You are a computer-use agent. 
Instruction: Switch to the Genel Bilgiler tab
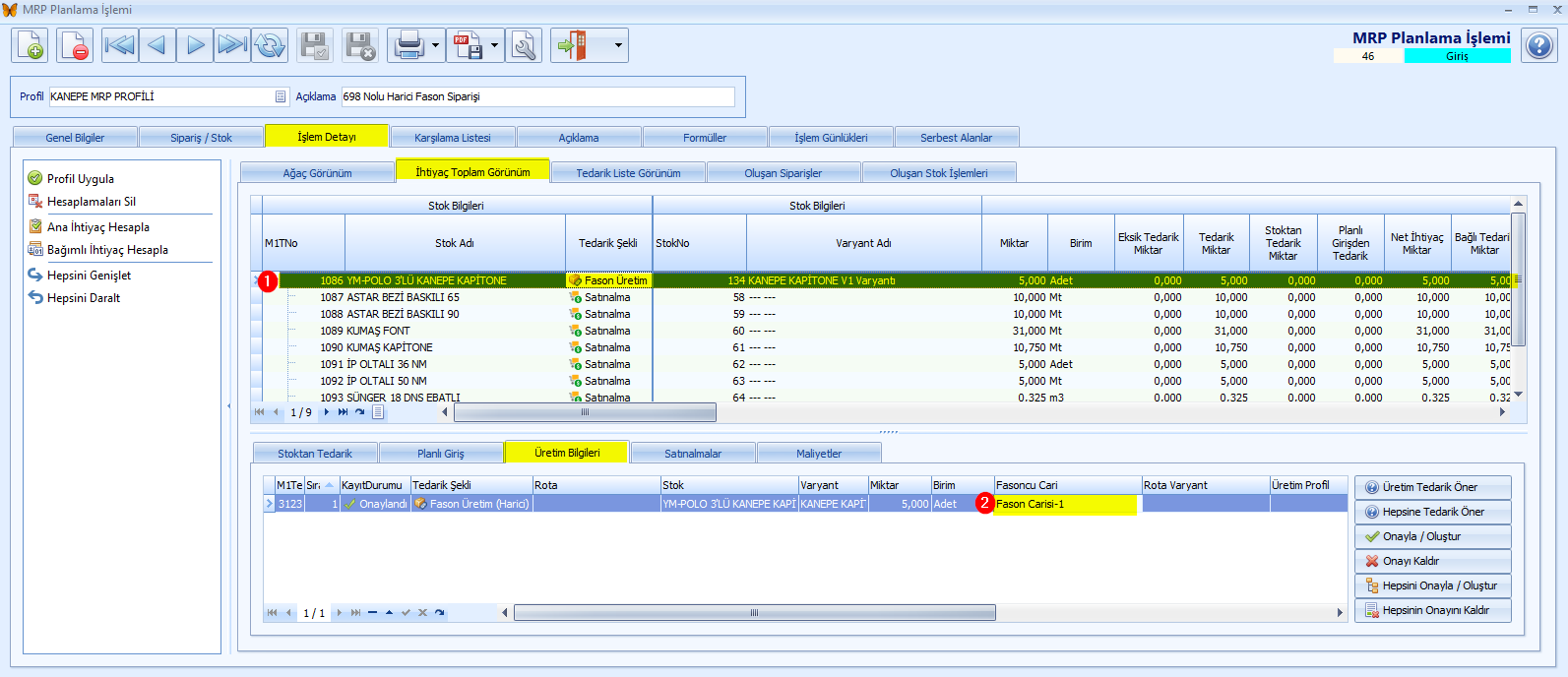pyautogui.click(x=75, y=138)
